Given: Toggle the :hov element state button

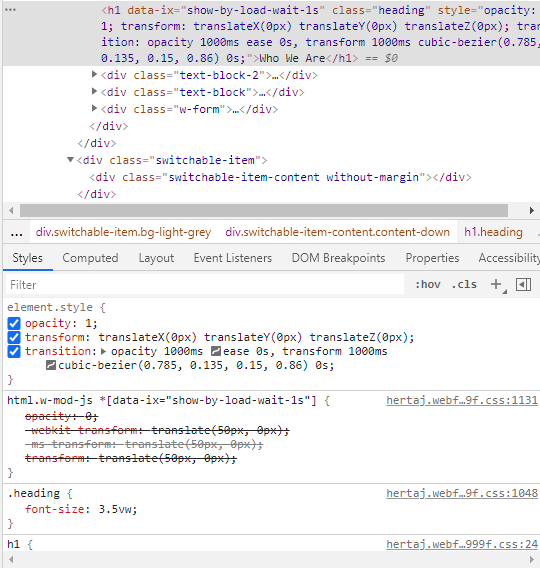Looking at the screenshot, I should [x=428, y=284].
